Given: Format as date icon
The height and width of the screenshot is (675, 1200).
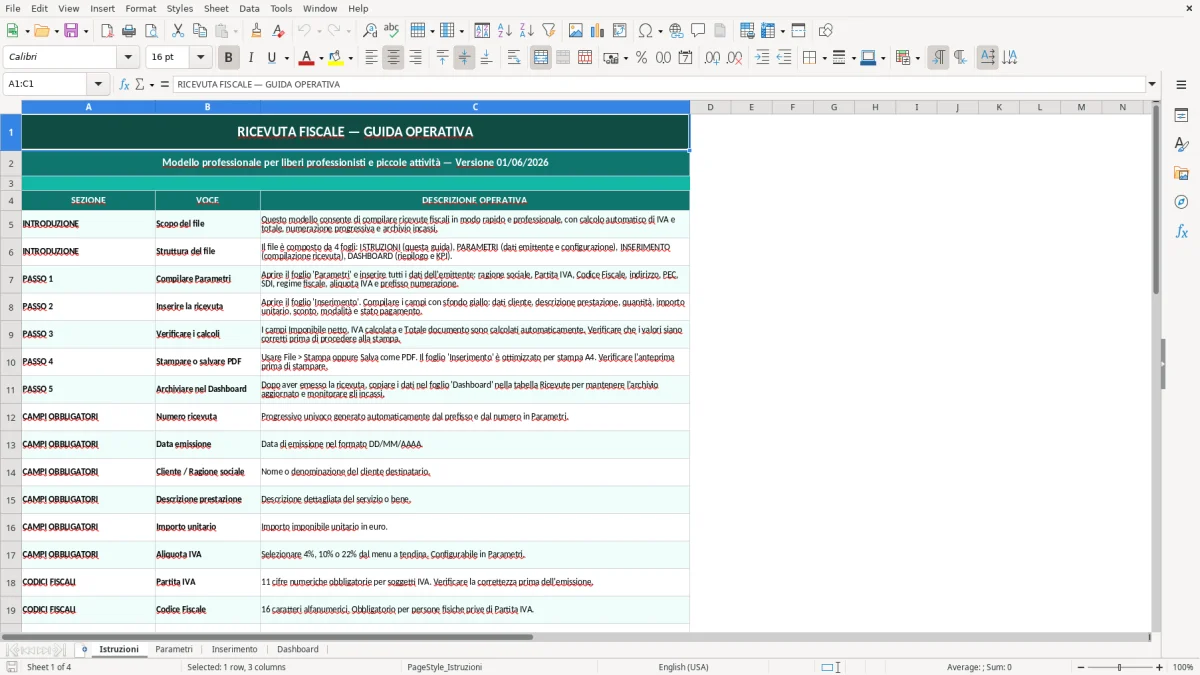Looking at the screenshot, I should [x=686, y=58].
